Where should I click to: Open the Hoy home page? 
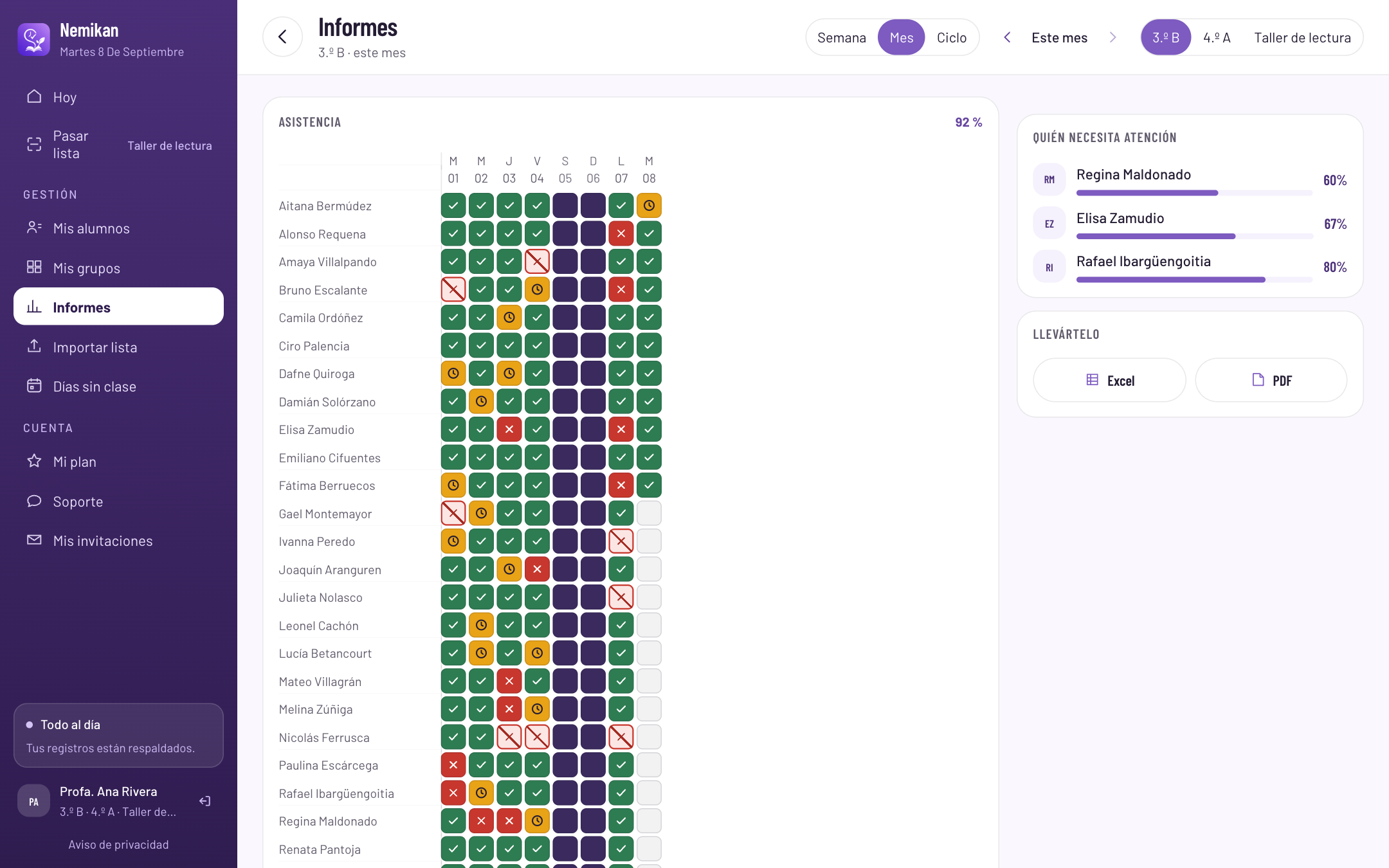(118, 97)
